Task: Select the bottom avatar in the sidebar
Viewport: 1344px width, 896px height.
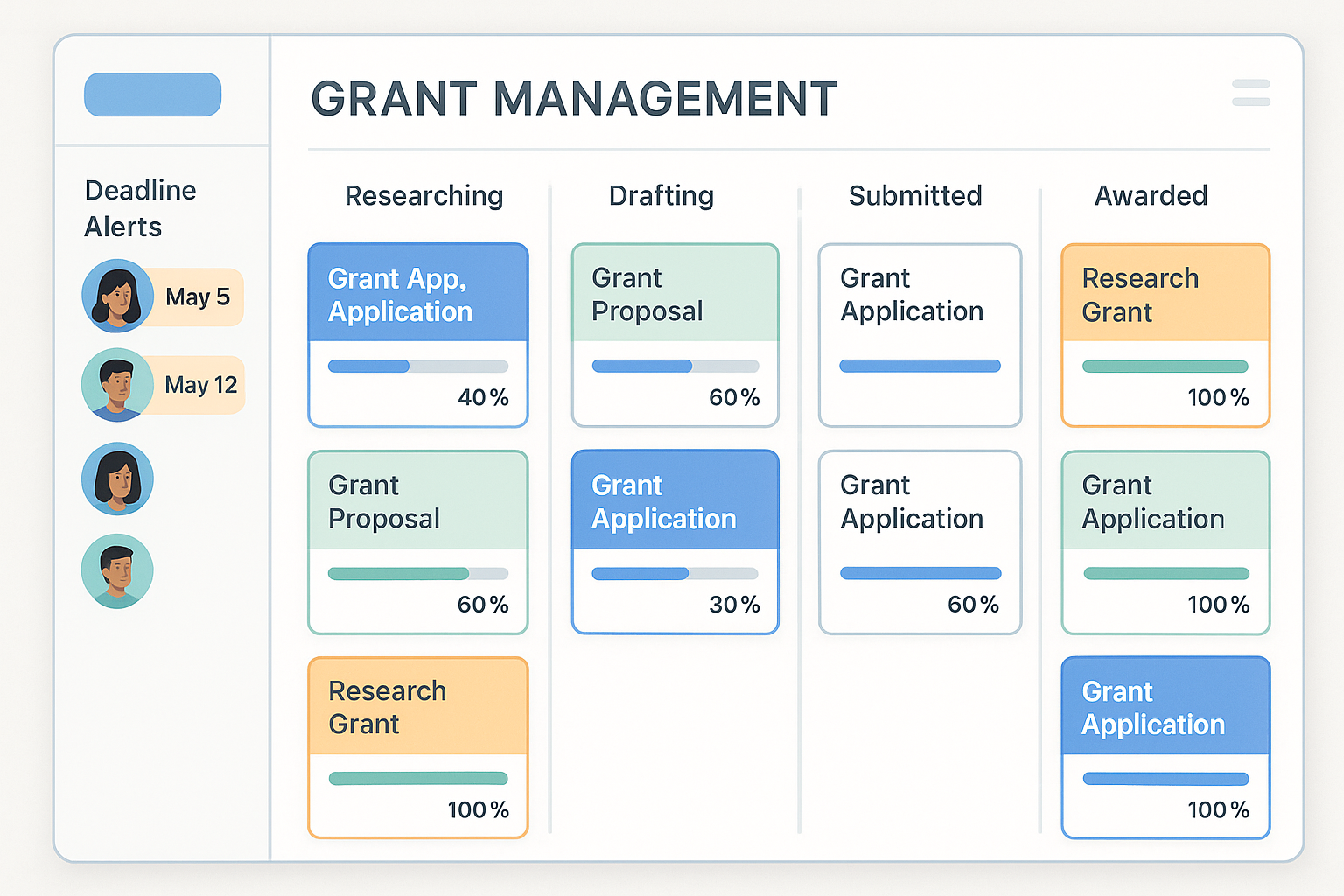Action: coord(118,570)
